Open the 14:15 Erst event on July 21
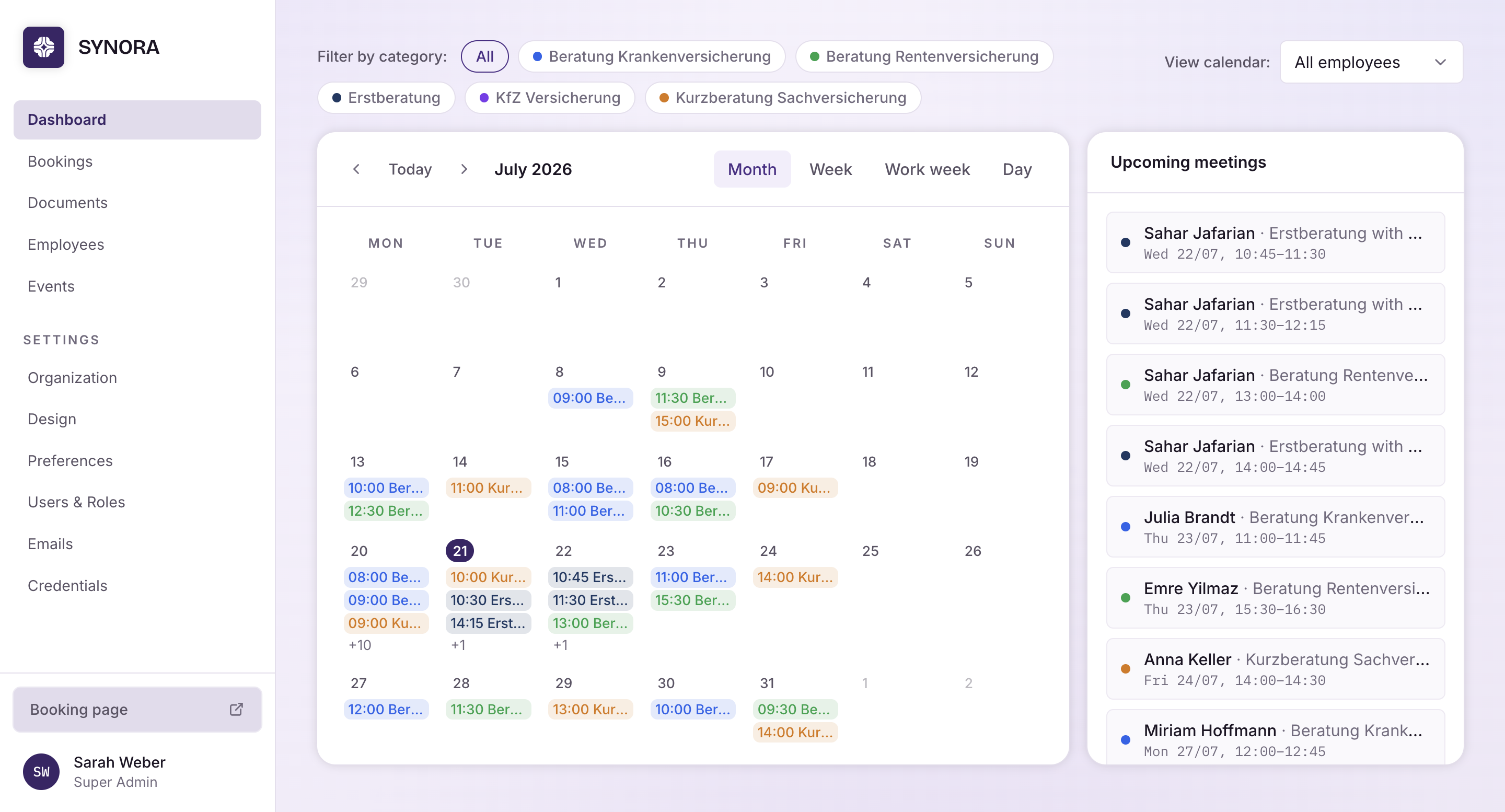Image resolution: width=1505 pixels, height=812 pixels. coord(488,623)
